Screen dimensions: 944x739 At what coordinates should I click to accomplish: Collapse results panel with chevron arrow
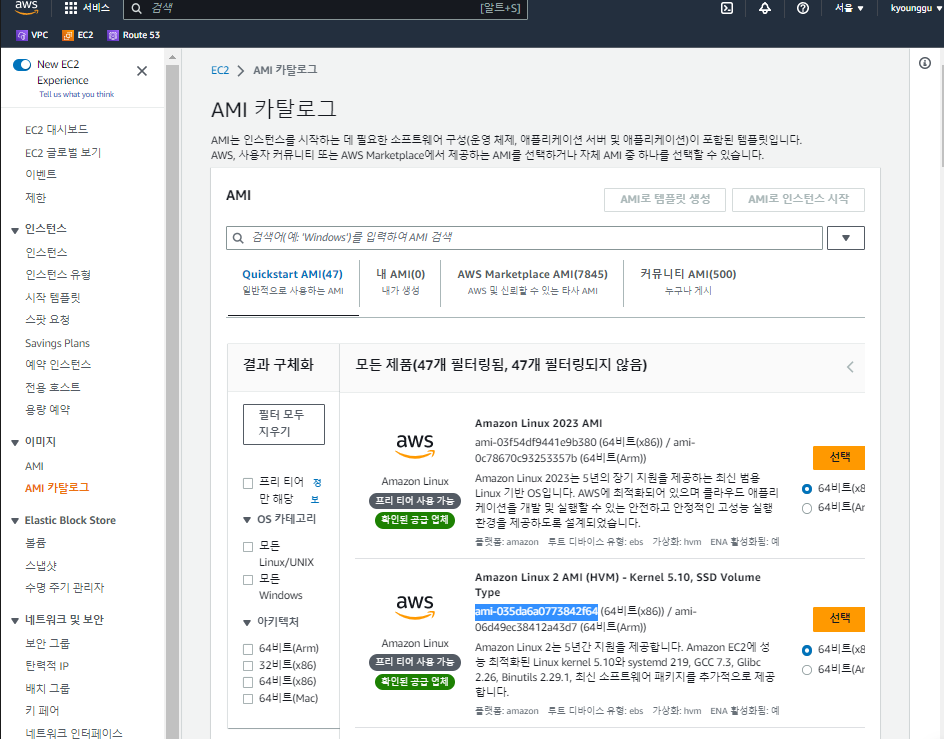tap(850, 367)
